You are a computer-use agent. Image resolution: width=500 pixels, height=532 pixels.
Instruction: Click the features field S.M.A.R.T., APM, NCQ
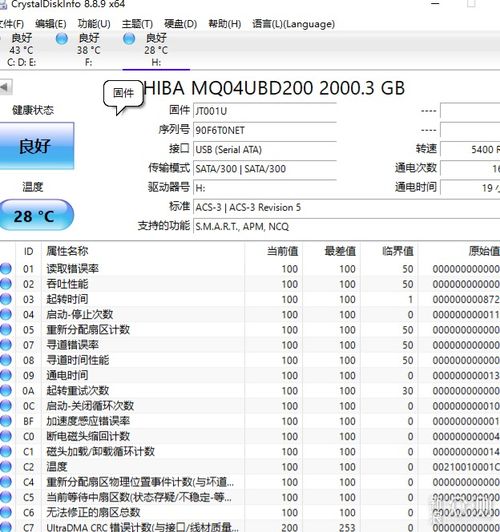click(x=346, y=226)
